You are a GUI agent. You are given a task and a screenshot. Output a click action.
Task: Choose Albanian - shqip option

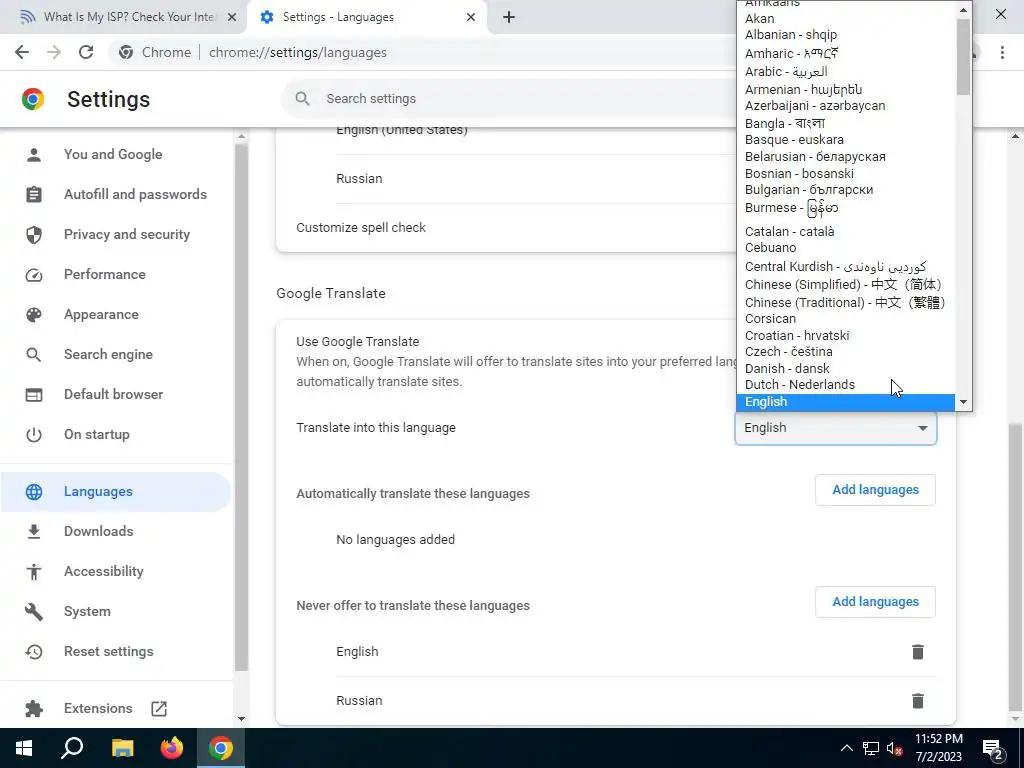click(x=846, y=35)
